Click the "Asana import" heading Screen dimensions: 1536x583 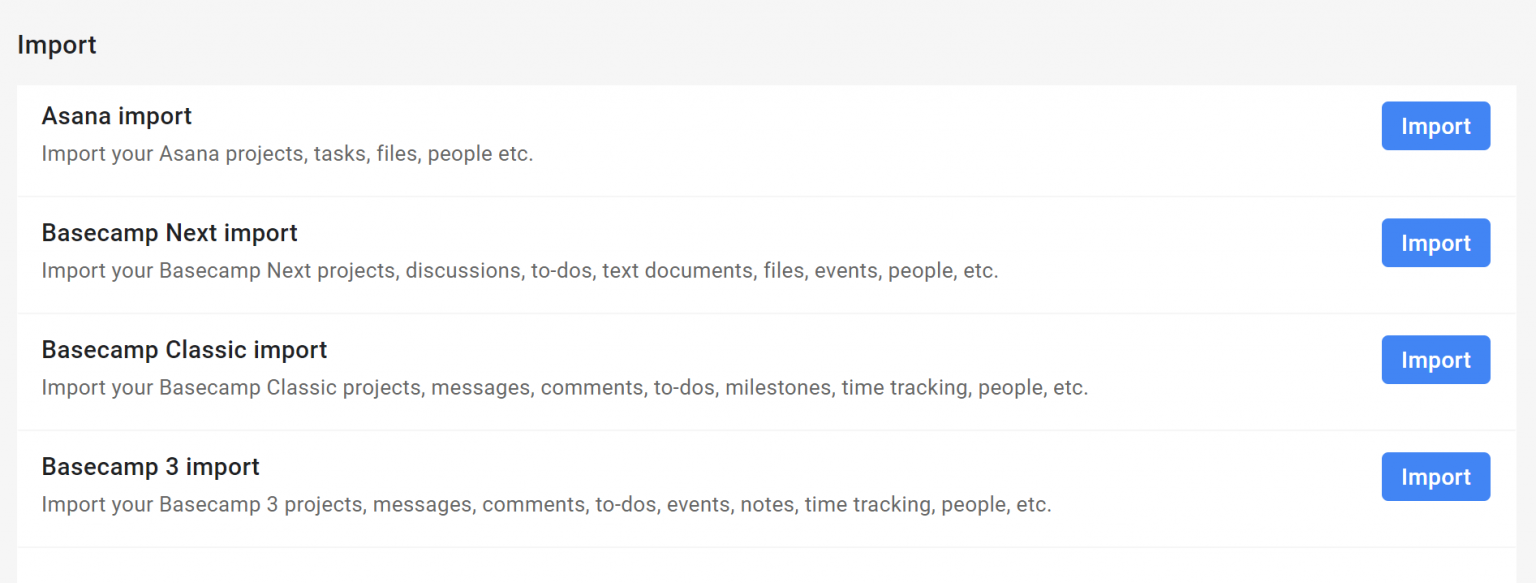coord(116,116)
